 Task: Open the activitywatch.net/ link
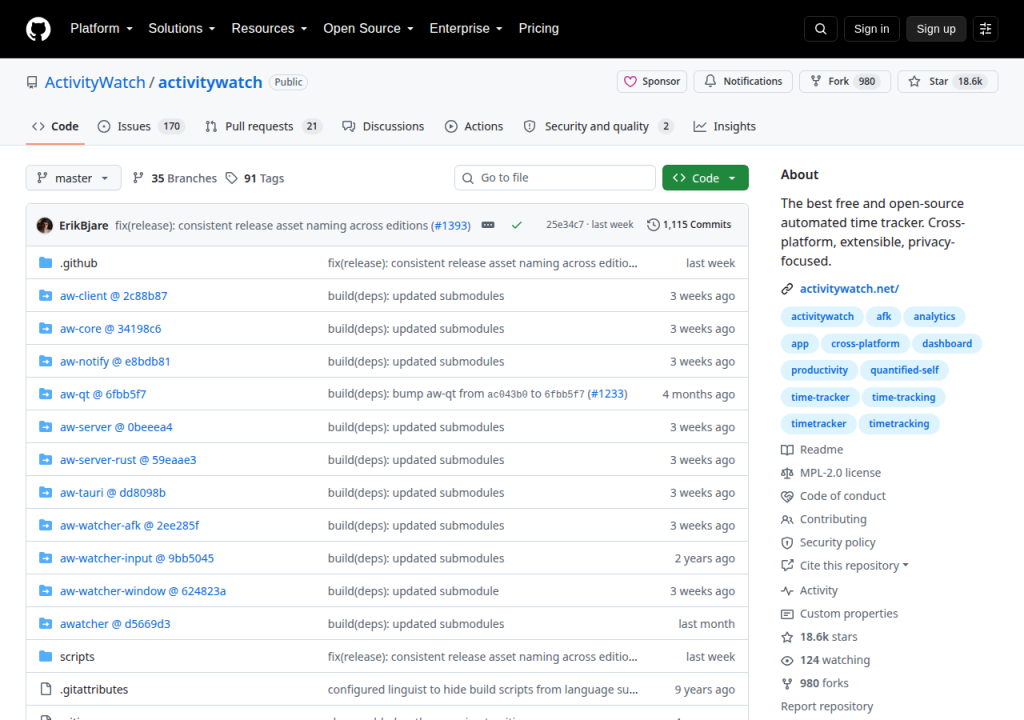click(x=849, y=289)
